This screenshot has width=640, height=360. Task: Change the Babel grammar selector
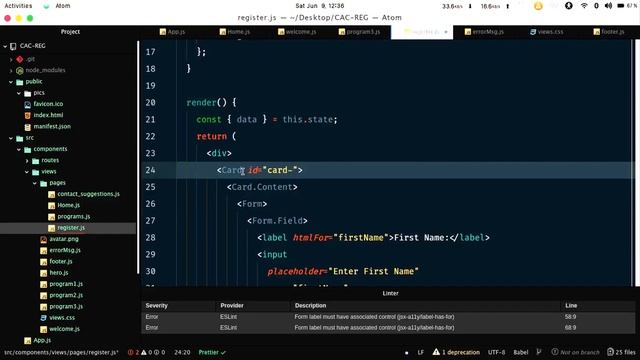521,352
